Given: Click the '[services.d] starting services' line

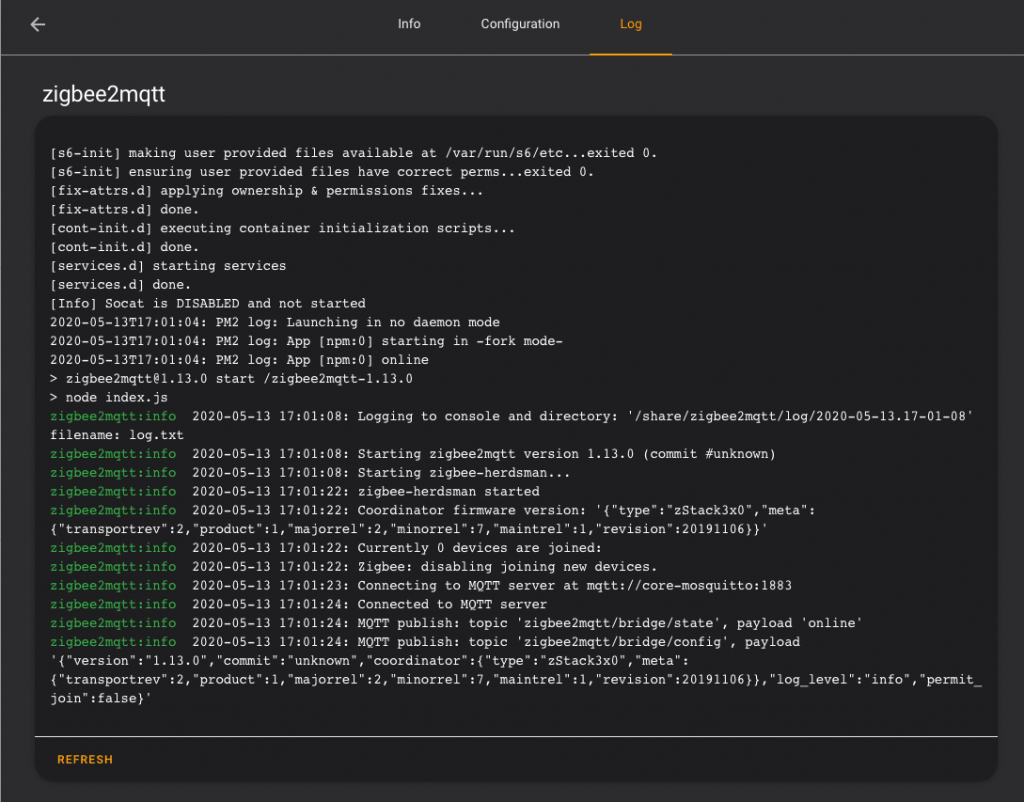Looking at the screenshot, I should (168, 266).
